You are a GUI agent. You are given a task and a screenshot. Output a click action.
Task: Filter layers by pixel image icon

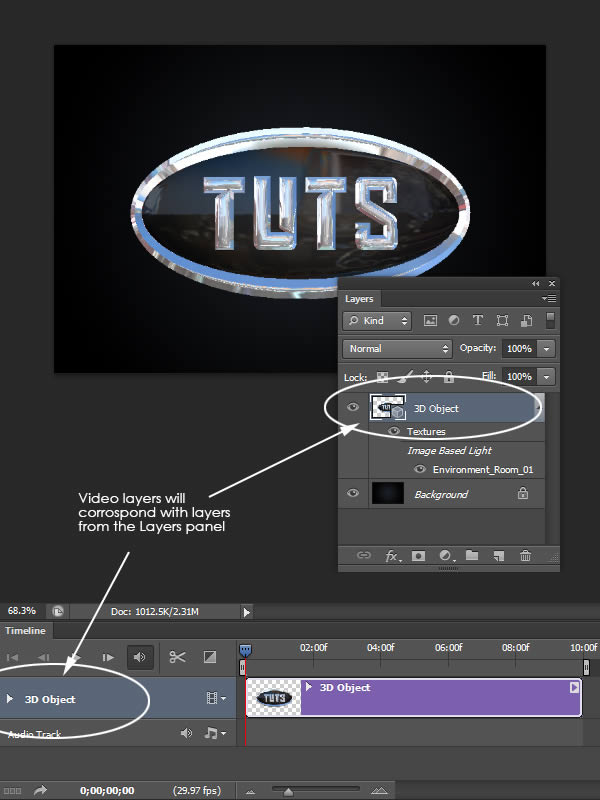pyautogui.click(x=430, y=320)
